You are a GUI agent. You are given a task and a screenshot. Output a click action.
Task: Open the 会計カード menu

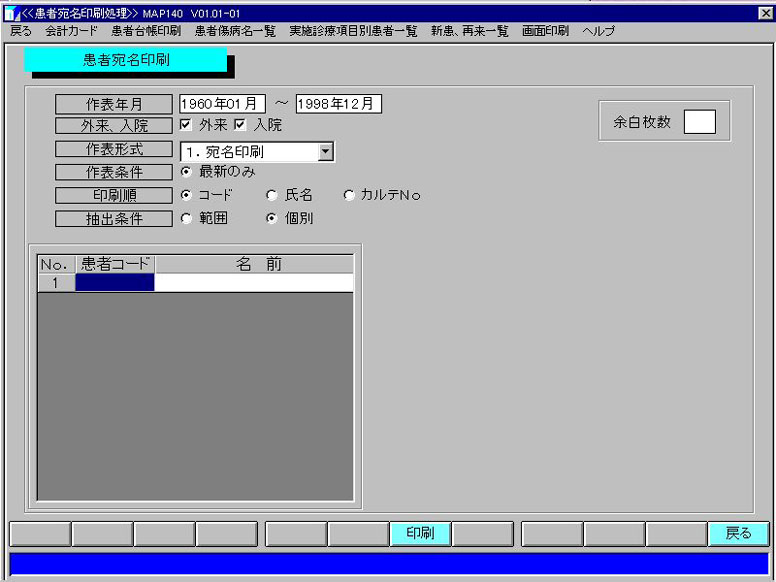tap(72, 31)
